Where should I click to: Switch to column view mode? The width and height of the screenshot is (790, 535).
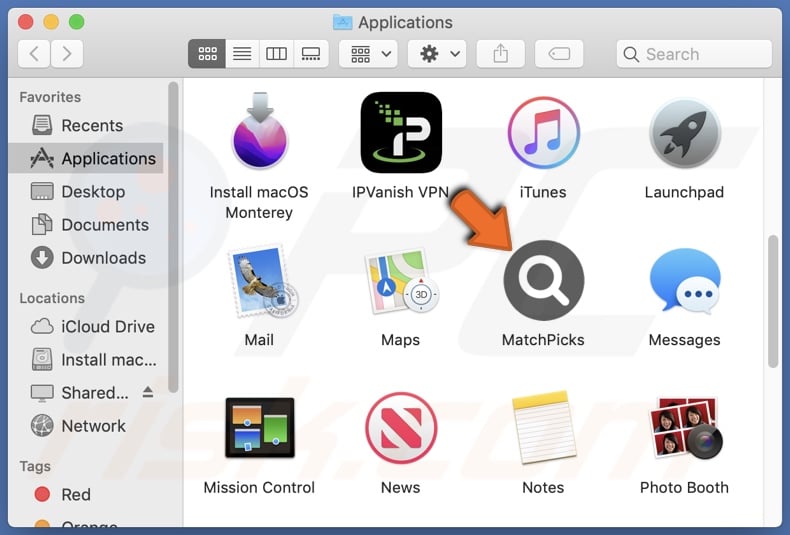coord(276,54)
